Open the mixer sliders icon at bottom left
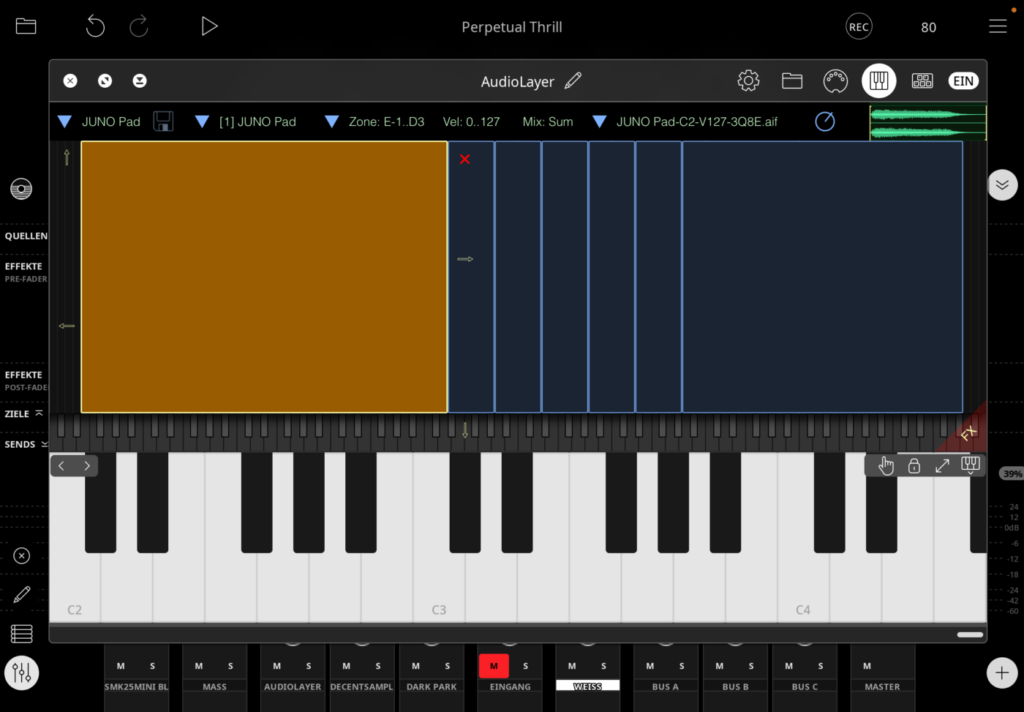1024x712 pixels. click(21, 673)
